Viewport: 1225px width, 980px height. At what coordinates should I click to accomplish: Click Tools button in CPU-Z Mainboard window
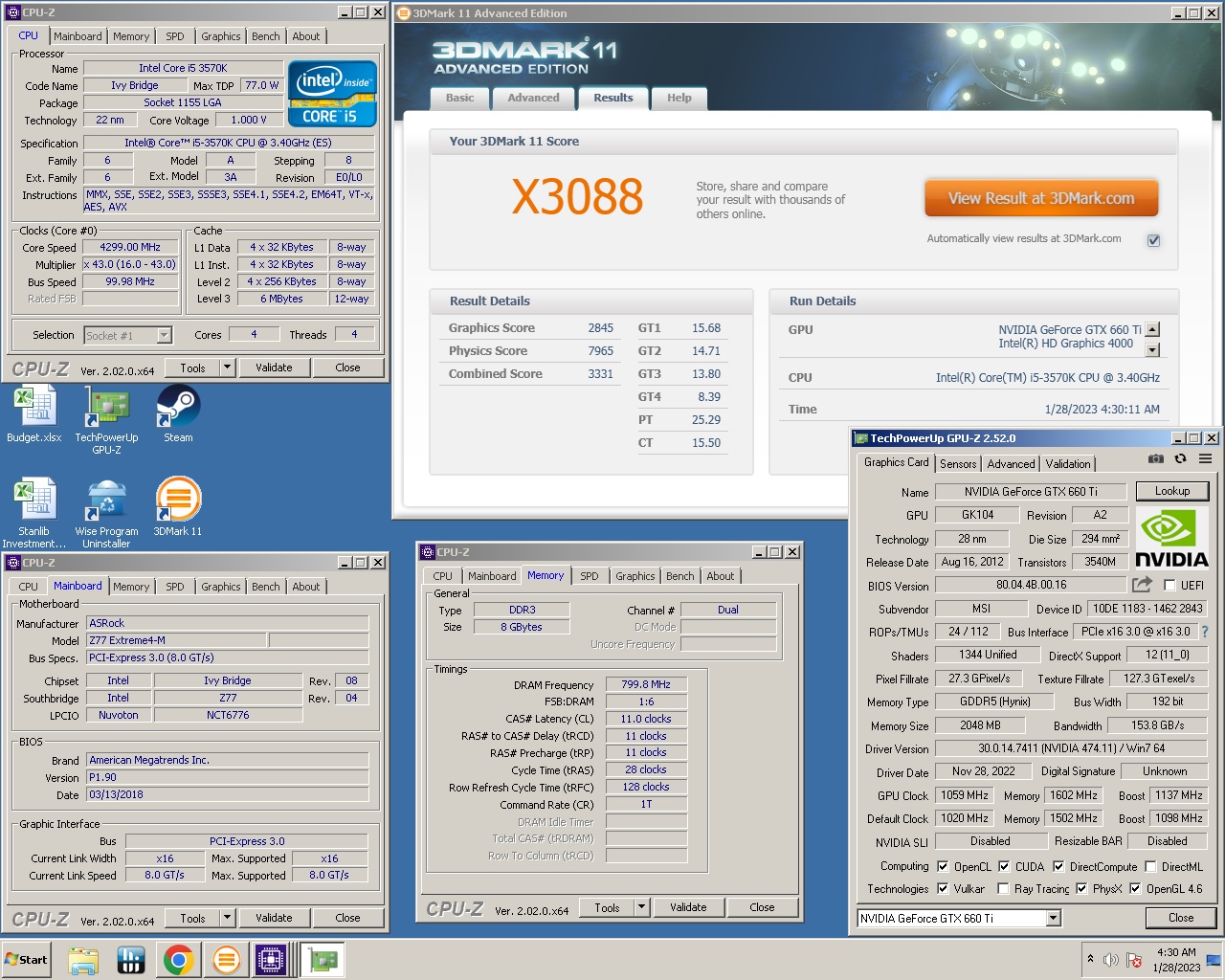tap(193, 918)
